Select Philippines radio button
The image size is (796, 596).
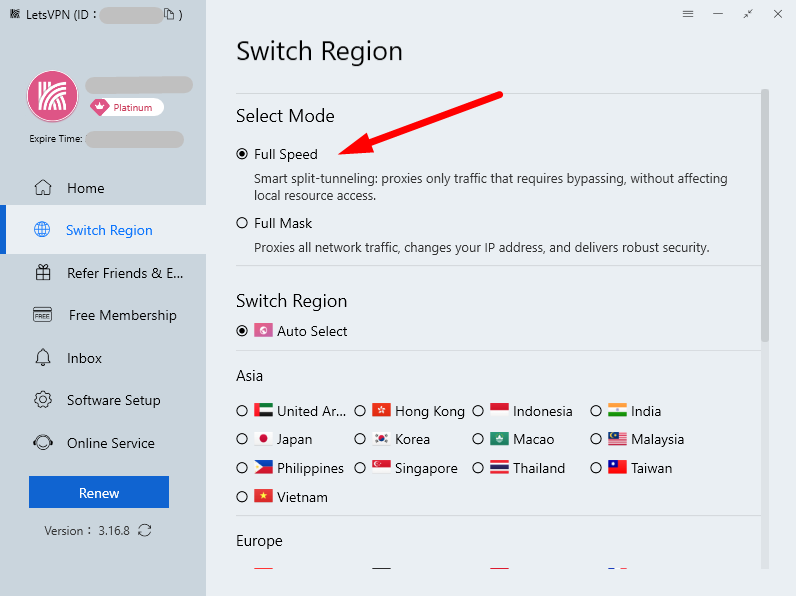pyautogui.click(x=242, y=468)
